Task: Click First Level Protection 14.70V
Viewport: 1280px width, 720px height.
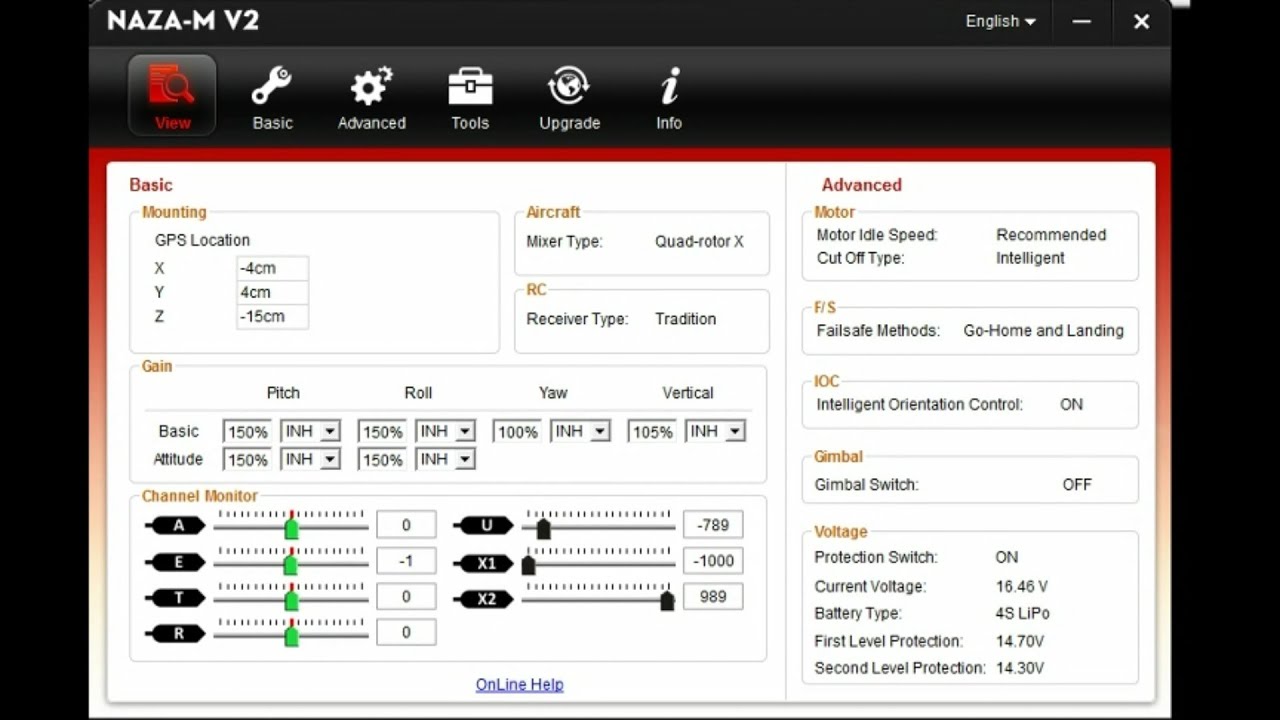Action: (1020, 641)
